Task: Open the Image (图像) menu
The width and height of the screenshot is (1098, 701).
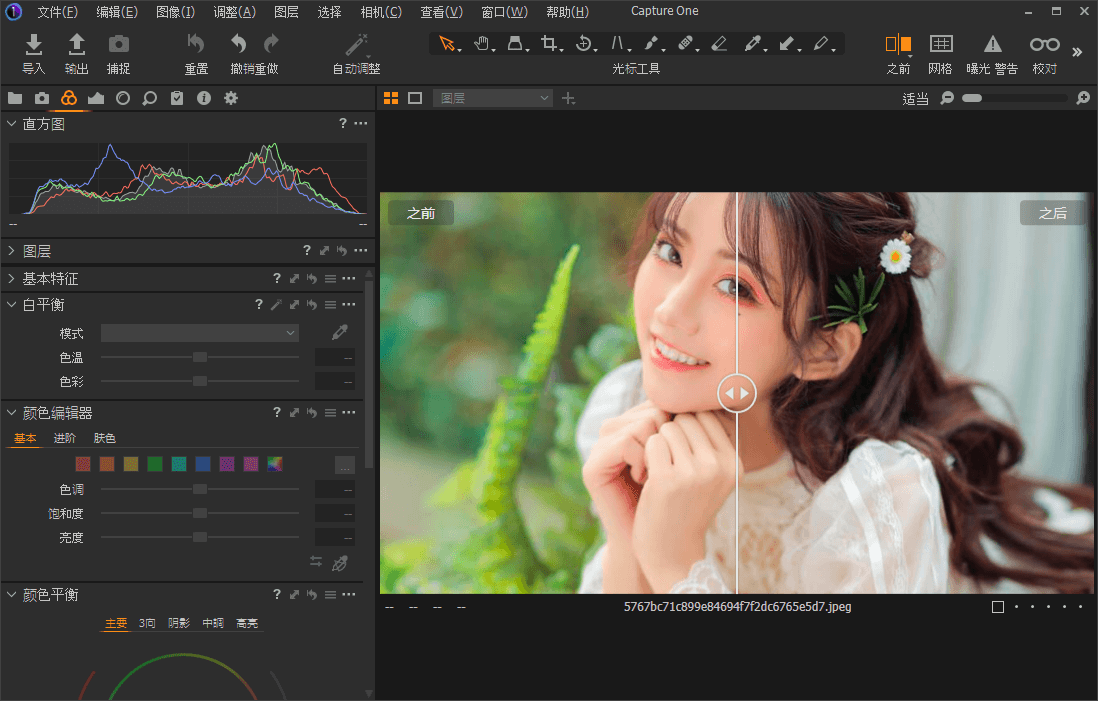Action: coord(176,12)
